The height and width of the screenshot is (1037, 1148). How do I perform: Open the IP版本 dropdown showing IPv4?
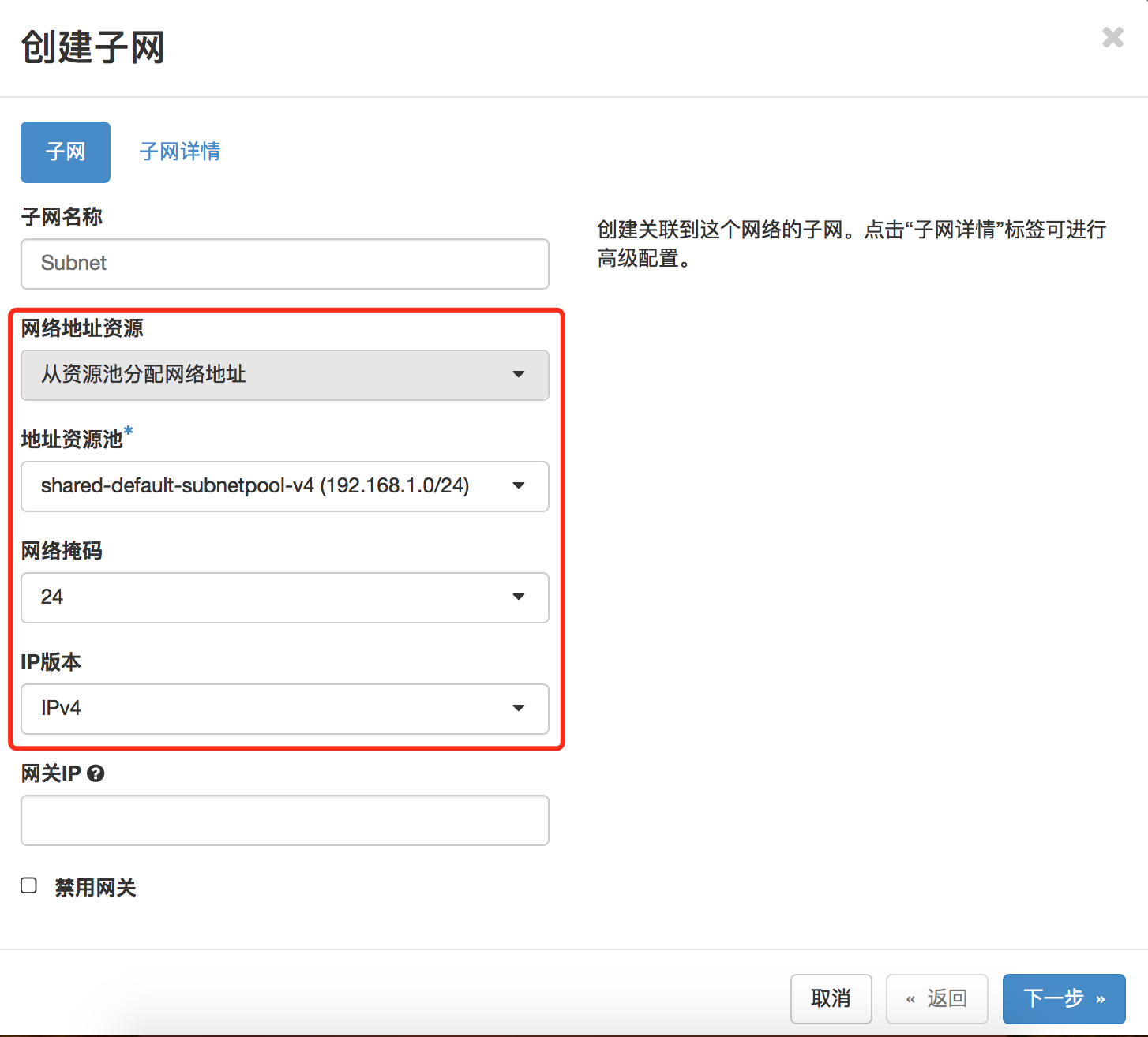coord(285,709)
